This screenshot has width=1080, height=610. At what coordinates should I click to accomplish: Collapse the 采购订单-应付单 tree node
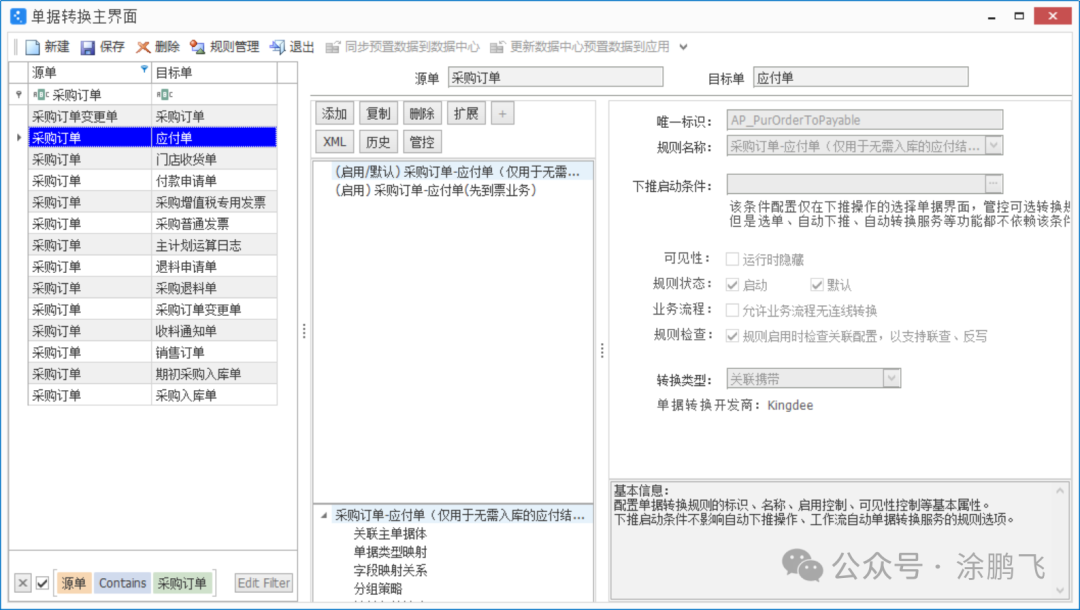coord(324,515)
